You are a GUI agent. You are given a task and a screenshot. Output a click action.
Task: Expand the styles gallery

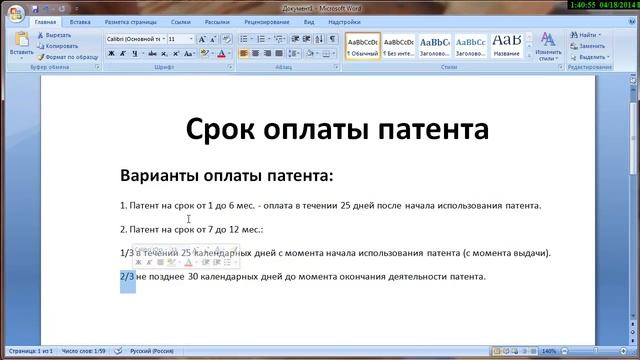pyautogui.click(x=529, y=56)
